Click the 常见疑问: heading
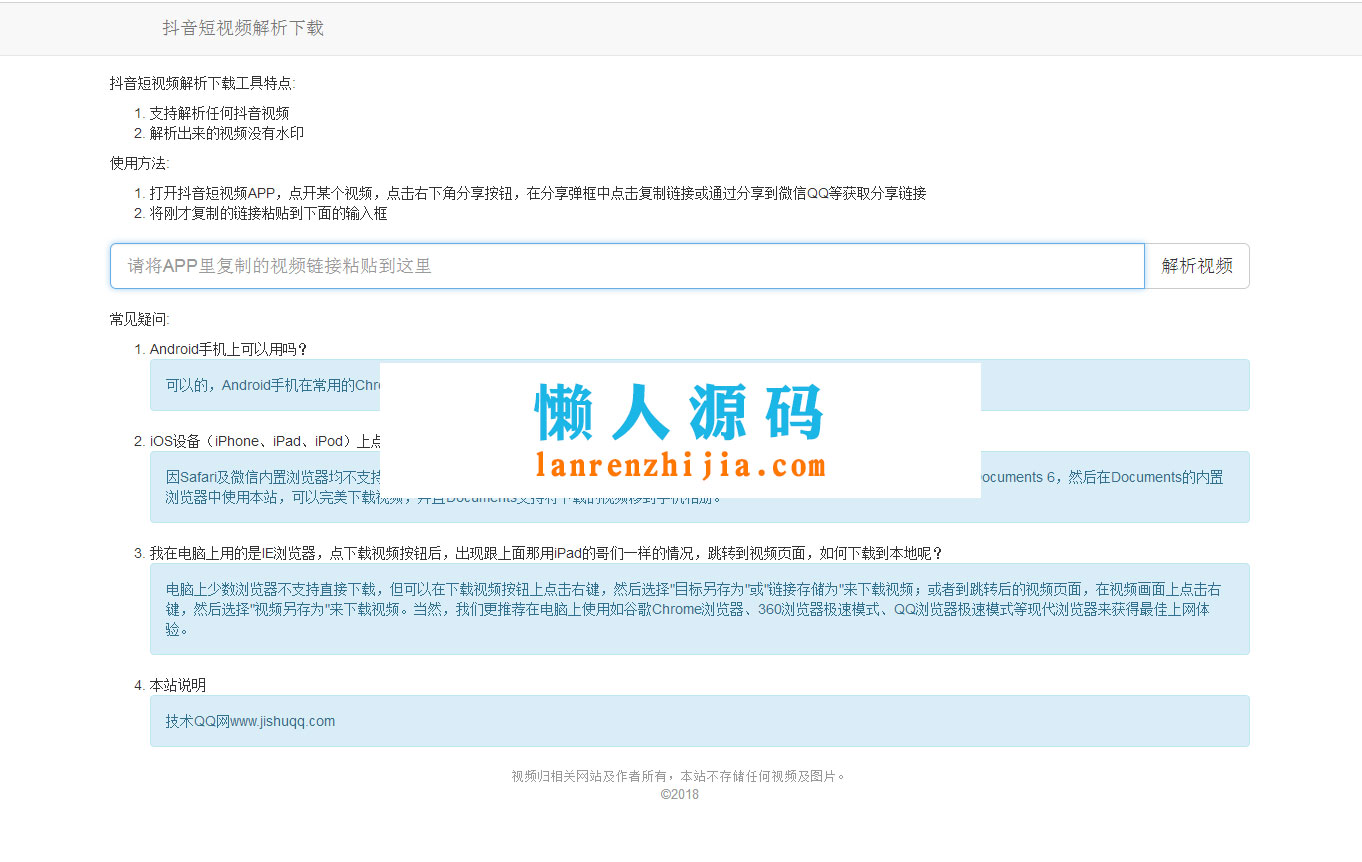The height and width of the screenshot is (862, 1362). [x=140, y=319]
